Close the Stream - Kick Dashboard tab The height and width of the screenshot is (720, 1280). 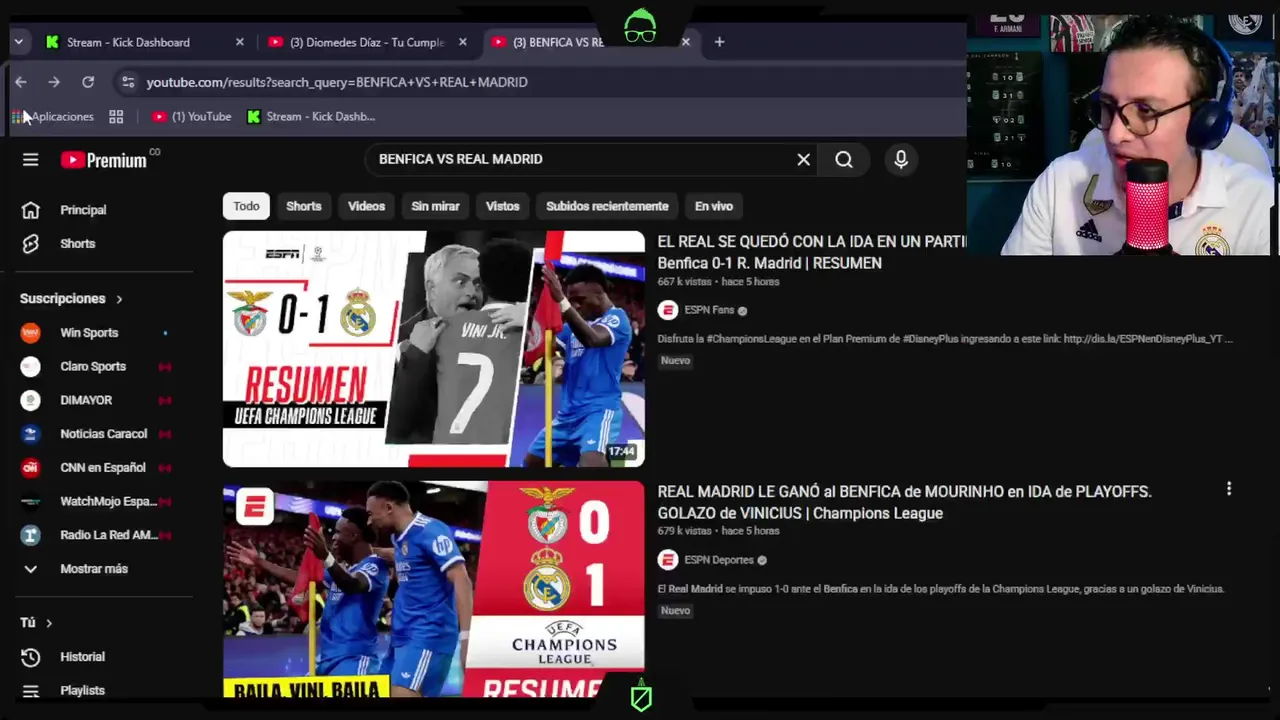coord(240,42)
